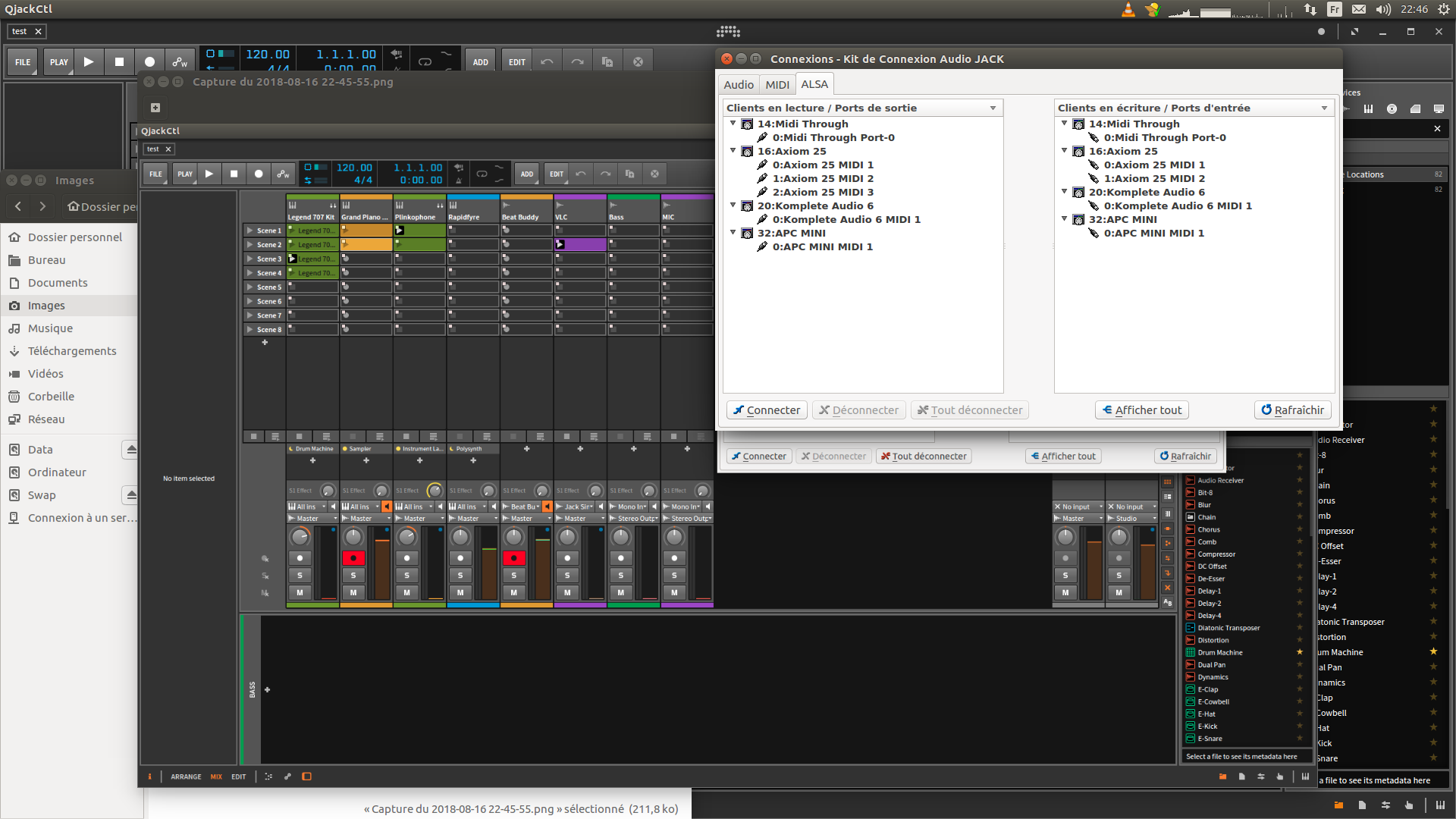This screenshot has height=819, width=1456.
Task: Click the Stop transport icon in top toolbar
Action: click(119, 62)
